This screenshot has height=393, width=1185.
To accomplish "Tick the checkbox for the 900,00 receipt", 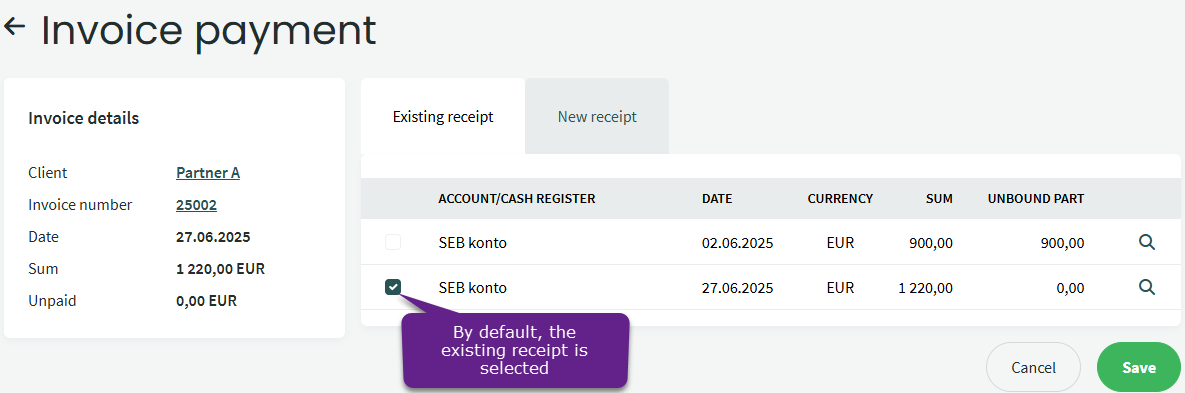I will pyautogui.click(x=393, y=243).
